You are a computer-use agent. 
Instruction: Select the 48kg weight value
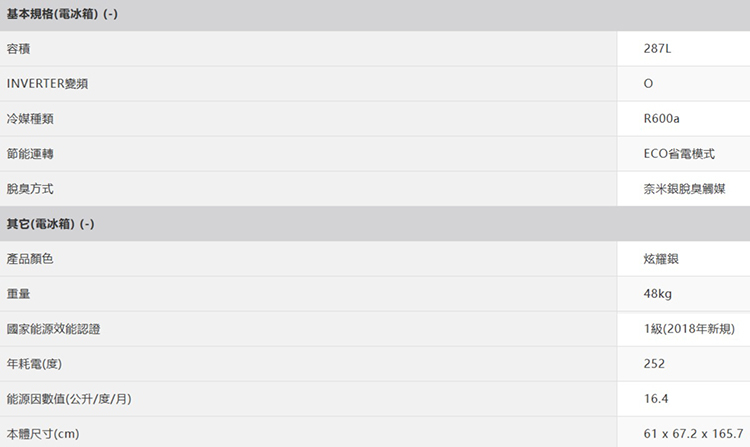click(658, 293)
